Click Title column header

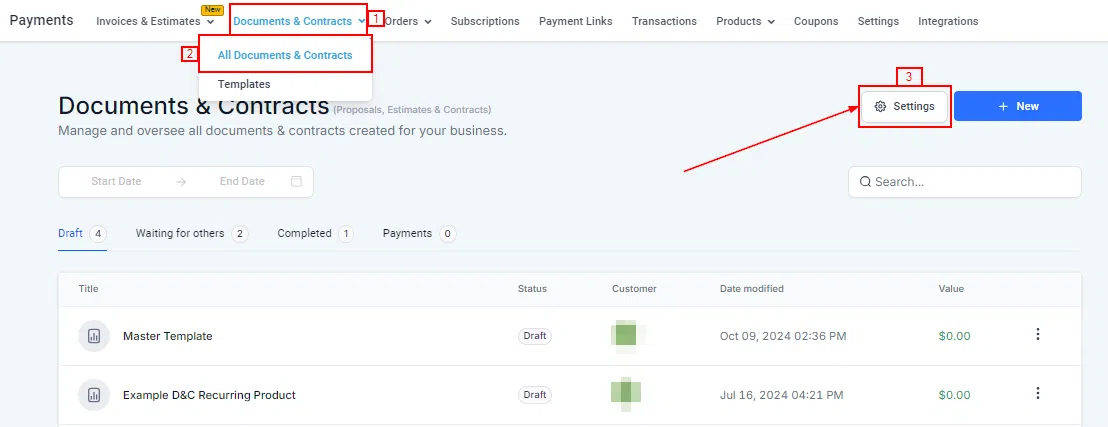click(88, 288)
